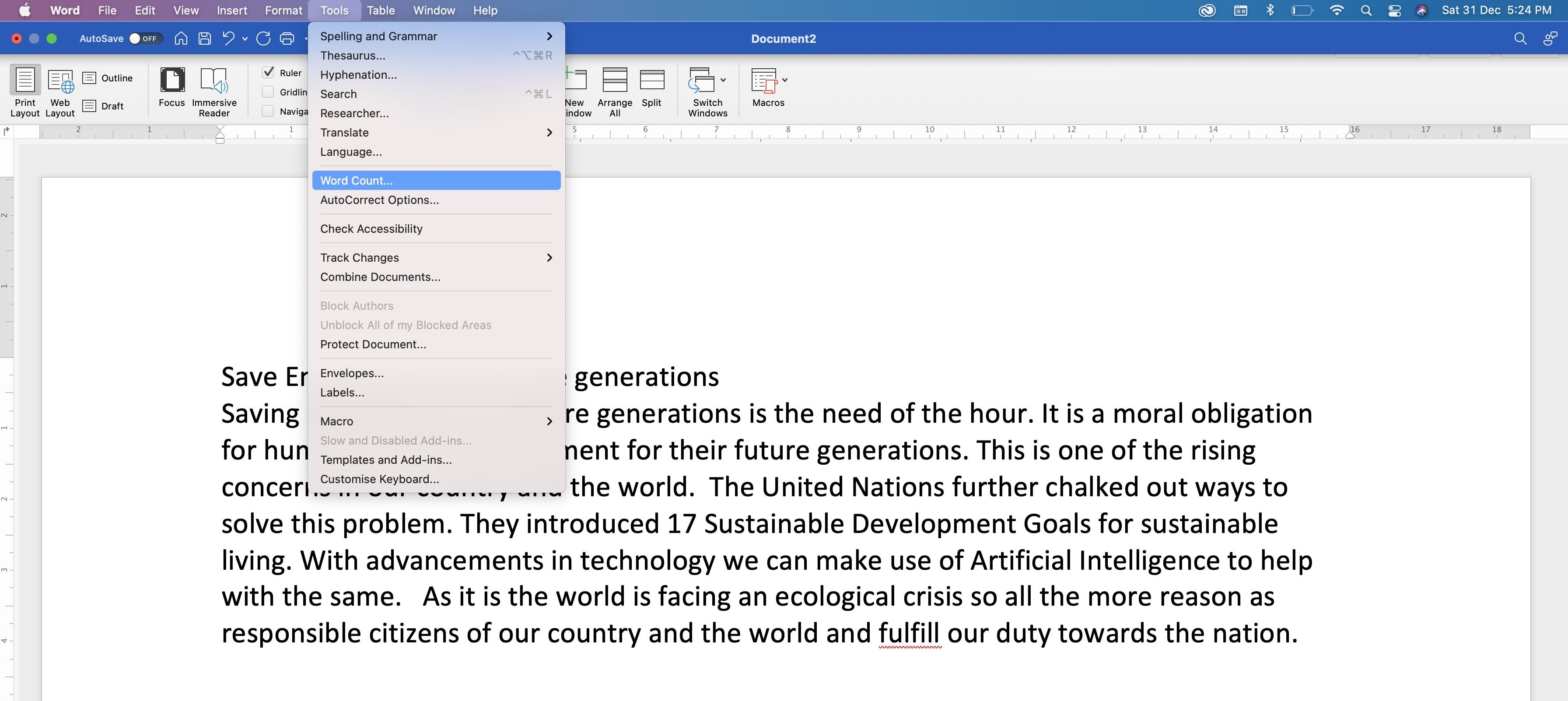This screenshot has height=701, width=1568.
Task: Toggle the Gridlines checkbox
Action: (x=268, y=92)
